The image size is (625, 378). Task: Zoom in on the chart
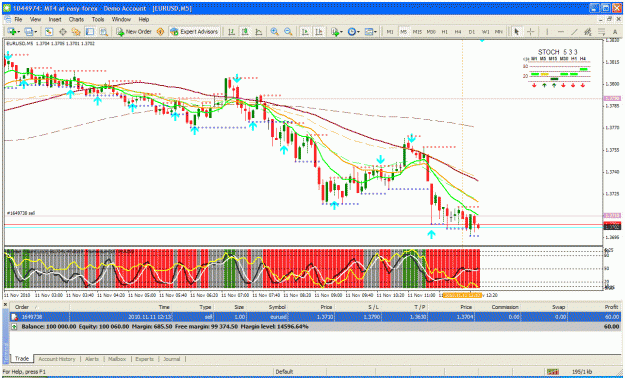tap(275, 32)
